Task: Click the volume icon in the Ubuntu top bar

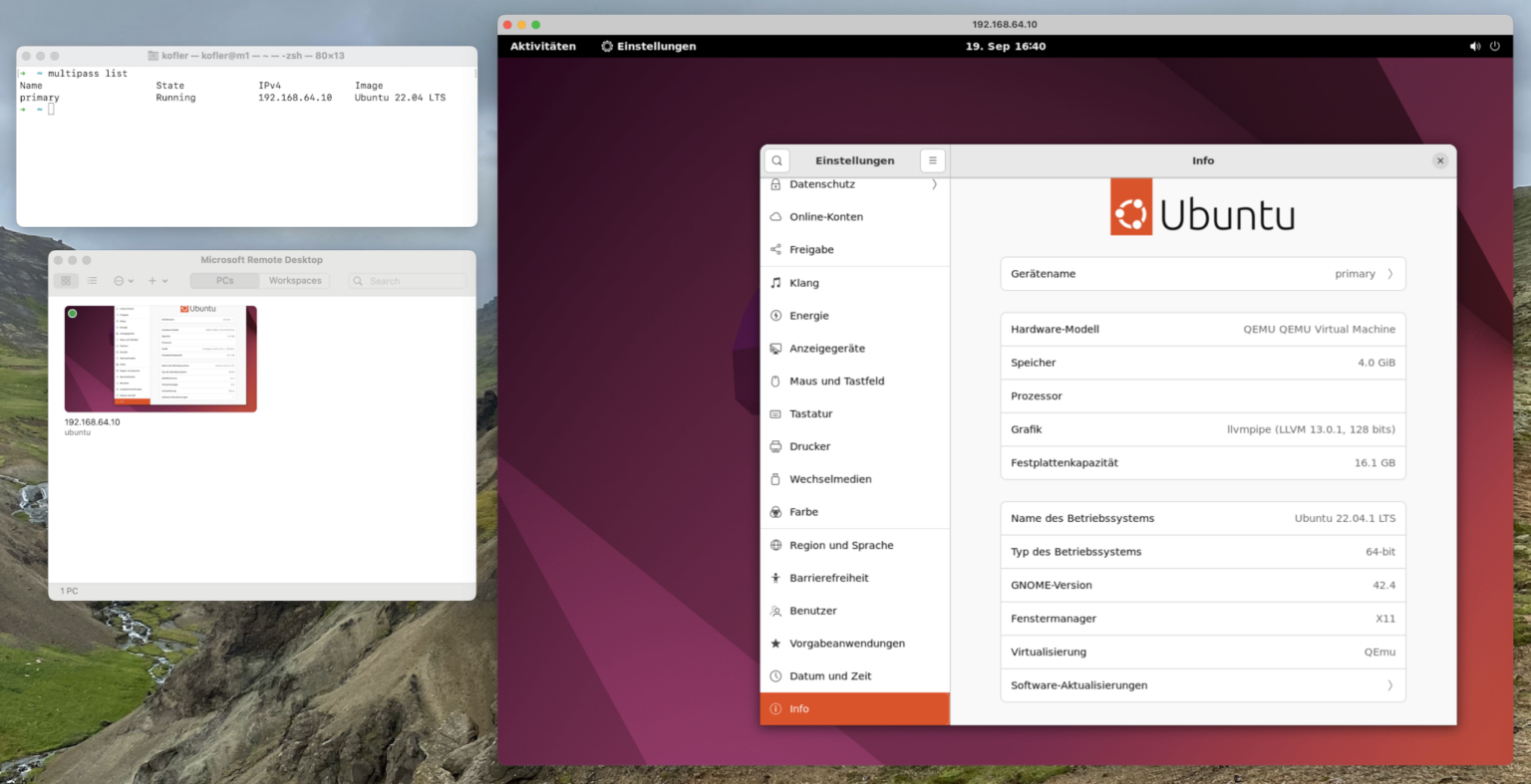Action: click(x=1474, y=46)
